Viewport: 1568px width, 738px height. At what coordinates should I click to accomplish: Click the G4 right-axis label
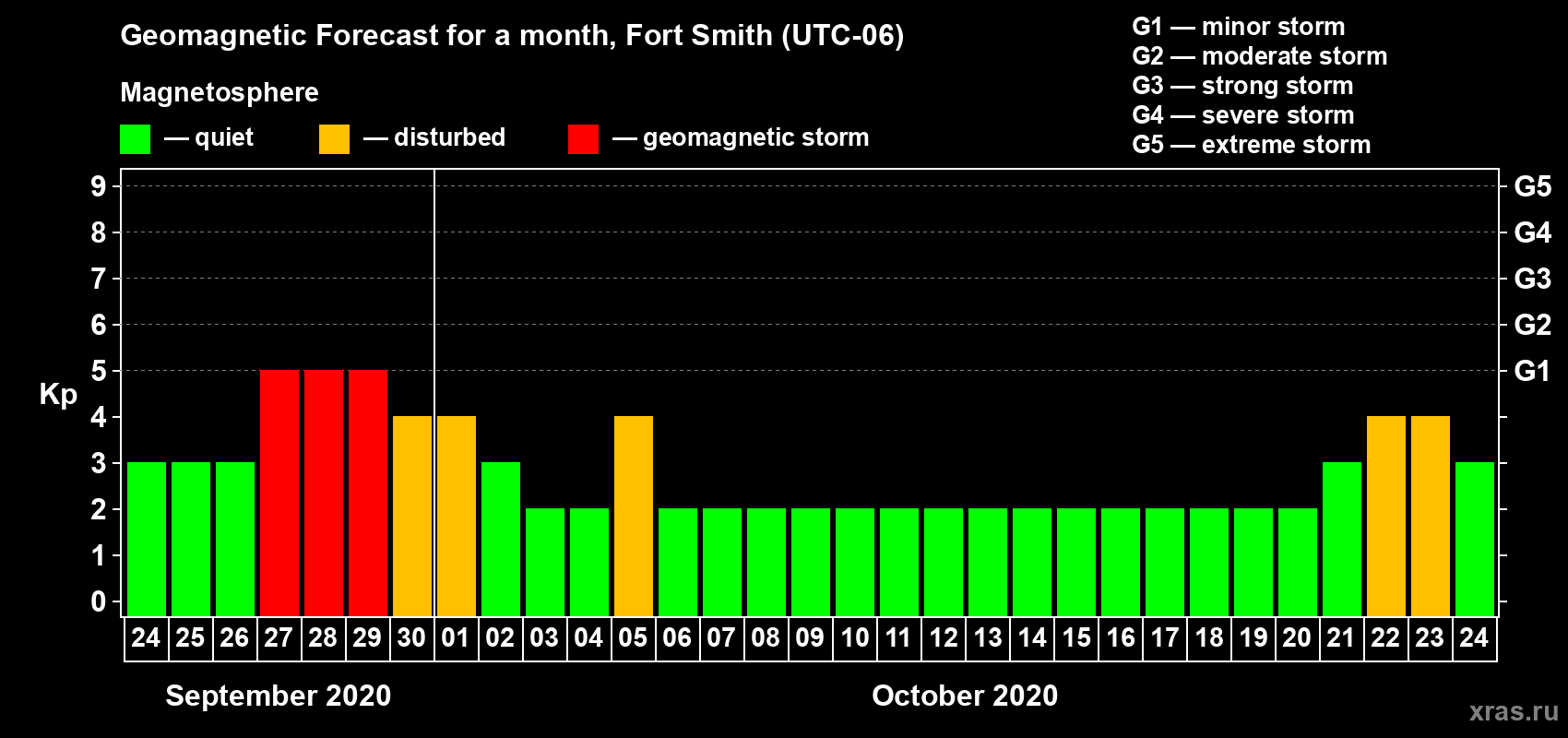(1532, 232)
